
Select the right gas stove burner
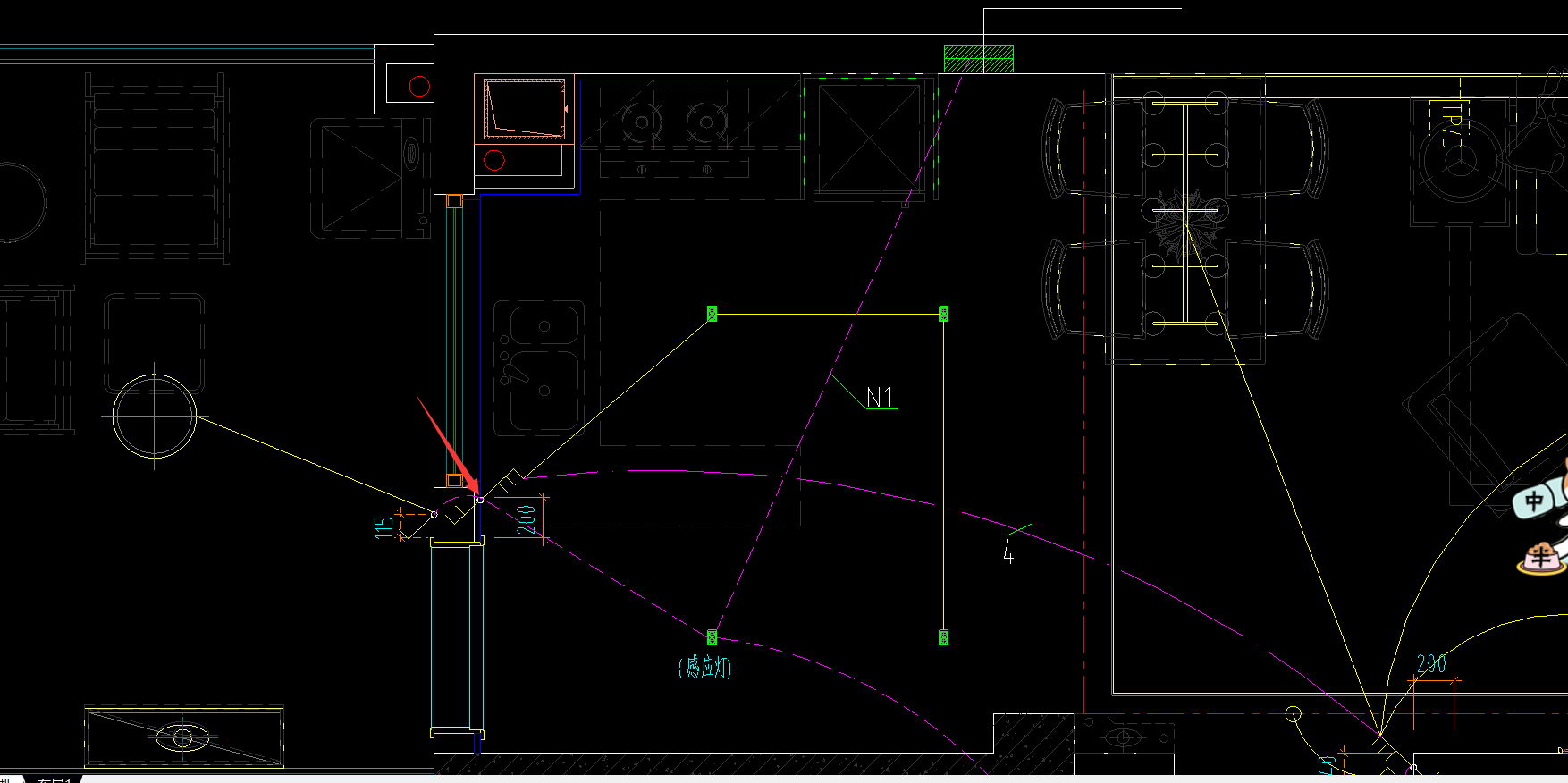[x=706, y=122]
